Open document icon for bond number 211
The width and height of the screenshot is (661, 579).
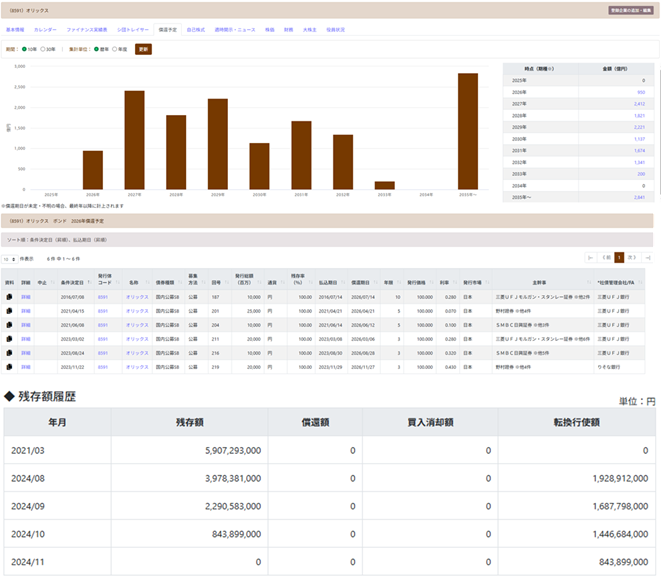(9, 339)
